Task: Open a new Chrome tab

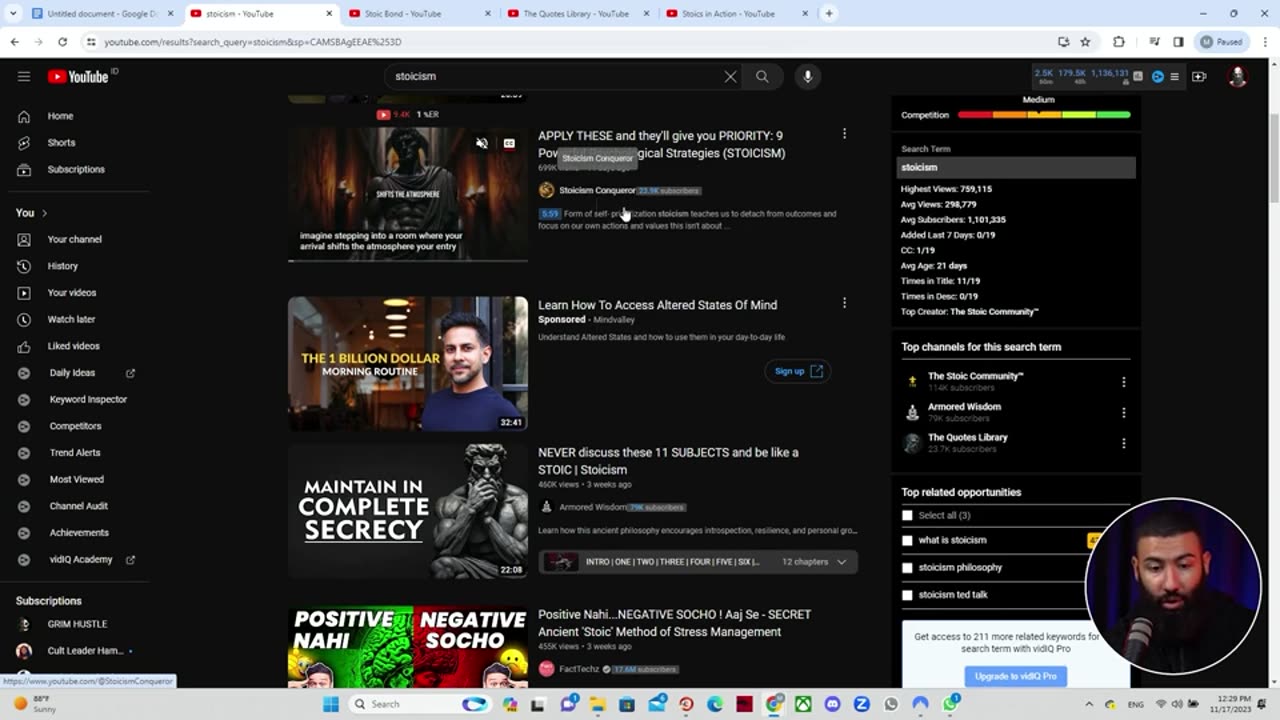Action: [x=829, y=14]
